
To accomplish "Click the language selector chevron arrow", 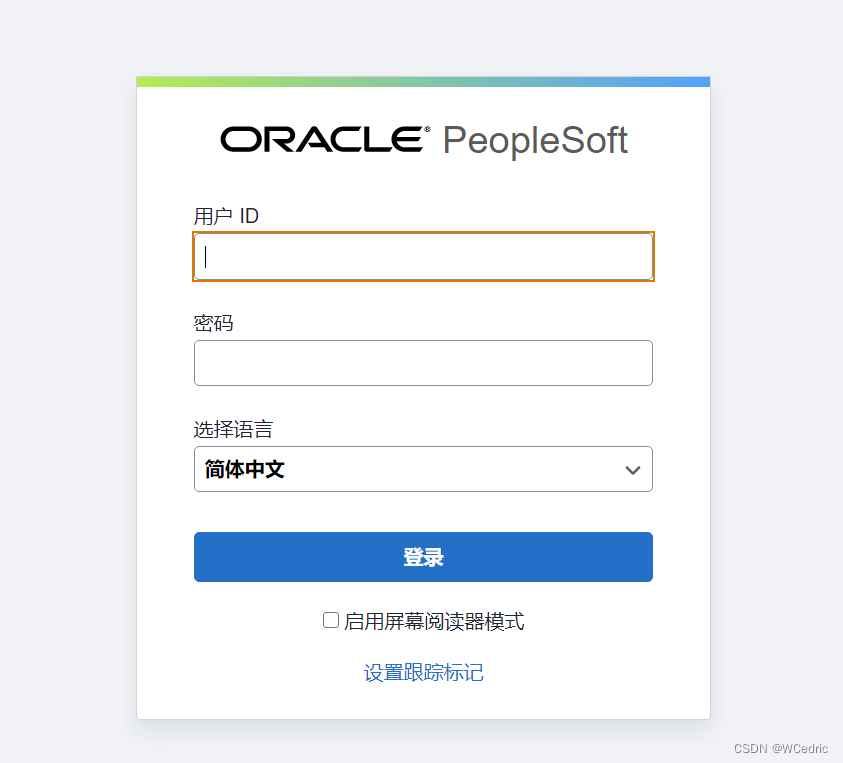I will (x=632, y=469).
